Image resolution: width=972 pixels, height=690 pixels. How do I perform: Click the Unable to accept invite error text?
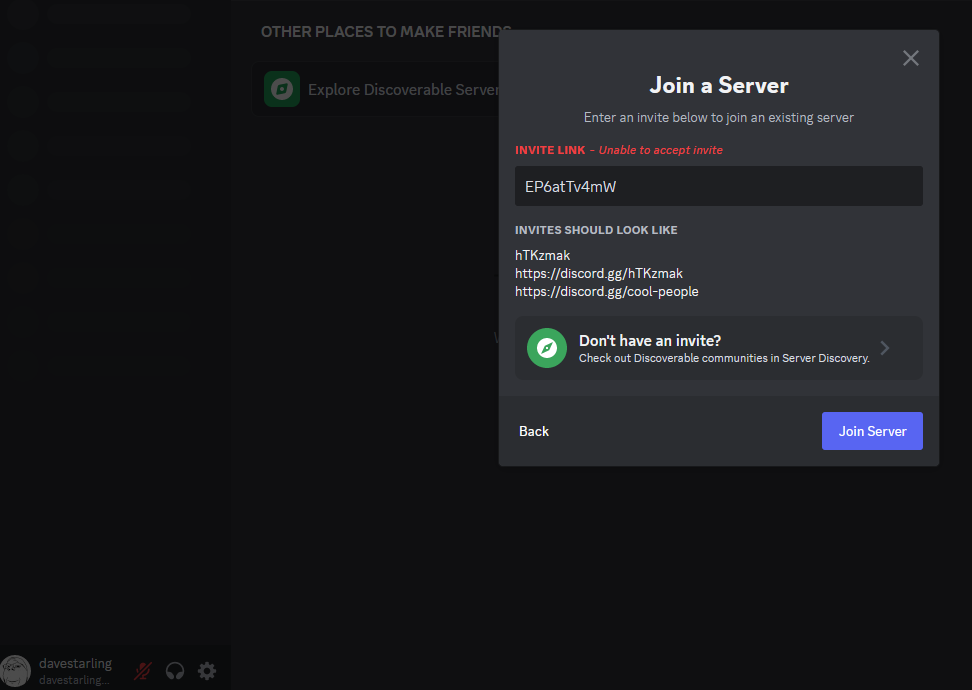click(661, 150)
